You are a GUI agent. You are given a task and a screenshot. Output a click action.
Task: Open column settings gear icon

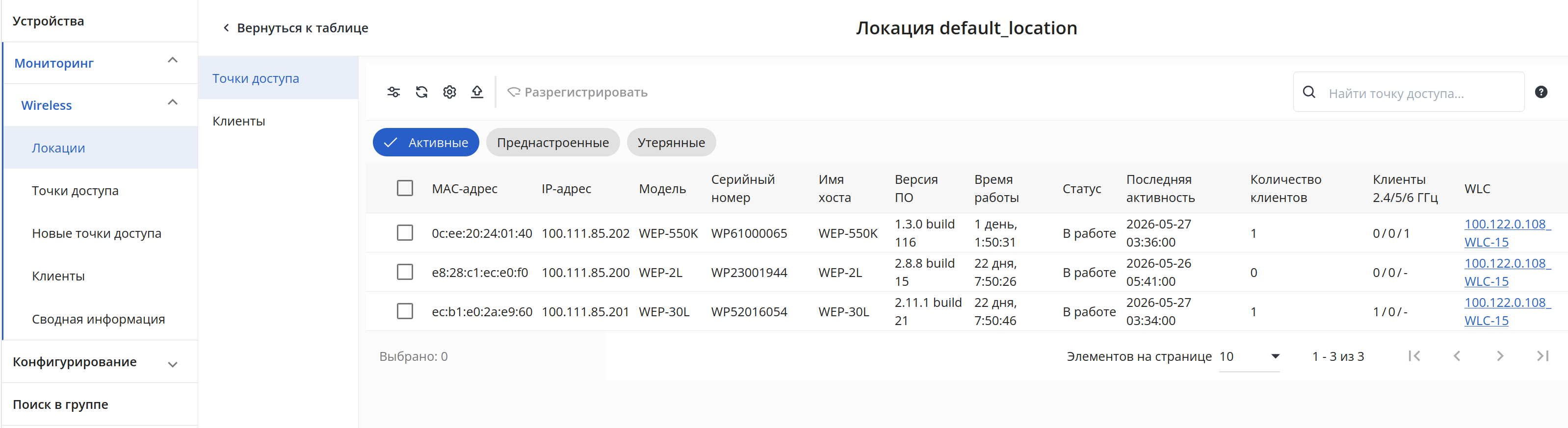(x=449, y=92)
